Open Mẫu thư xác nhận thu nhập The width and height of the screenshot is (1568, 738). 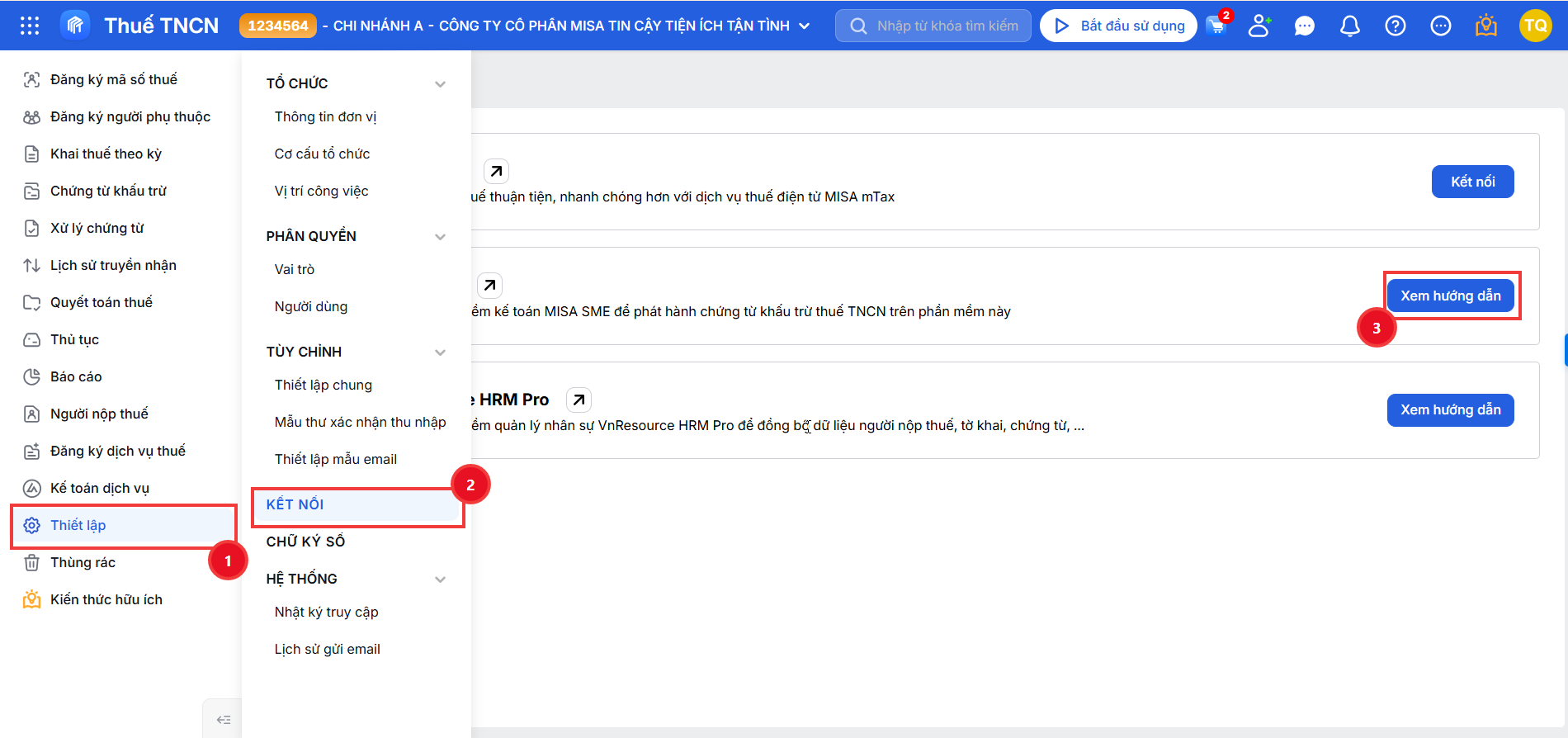(x=360, y=422)
